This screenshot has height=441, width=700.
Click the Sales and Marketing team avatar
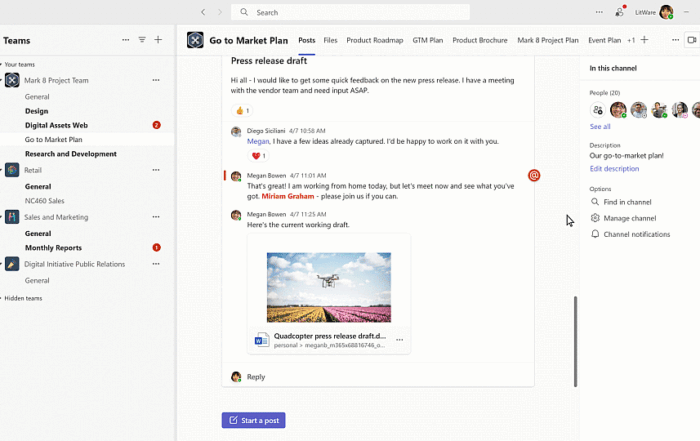[x=12, y=217]
